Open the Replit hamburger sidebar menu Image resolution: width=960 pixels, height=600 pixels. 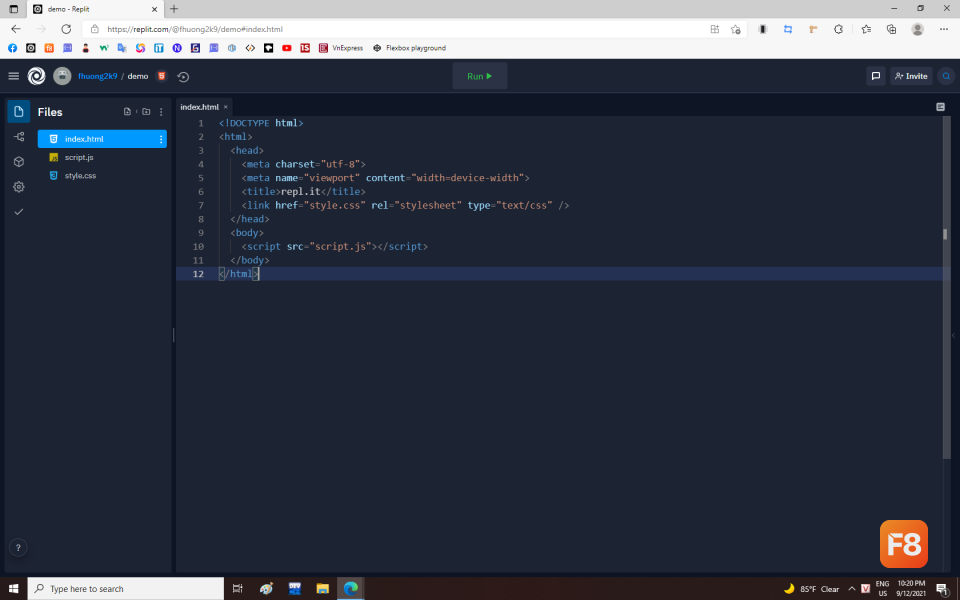tap(13, 76)
